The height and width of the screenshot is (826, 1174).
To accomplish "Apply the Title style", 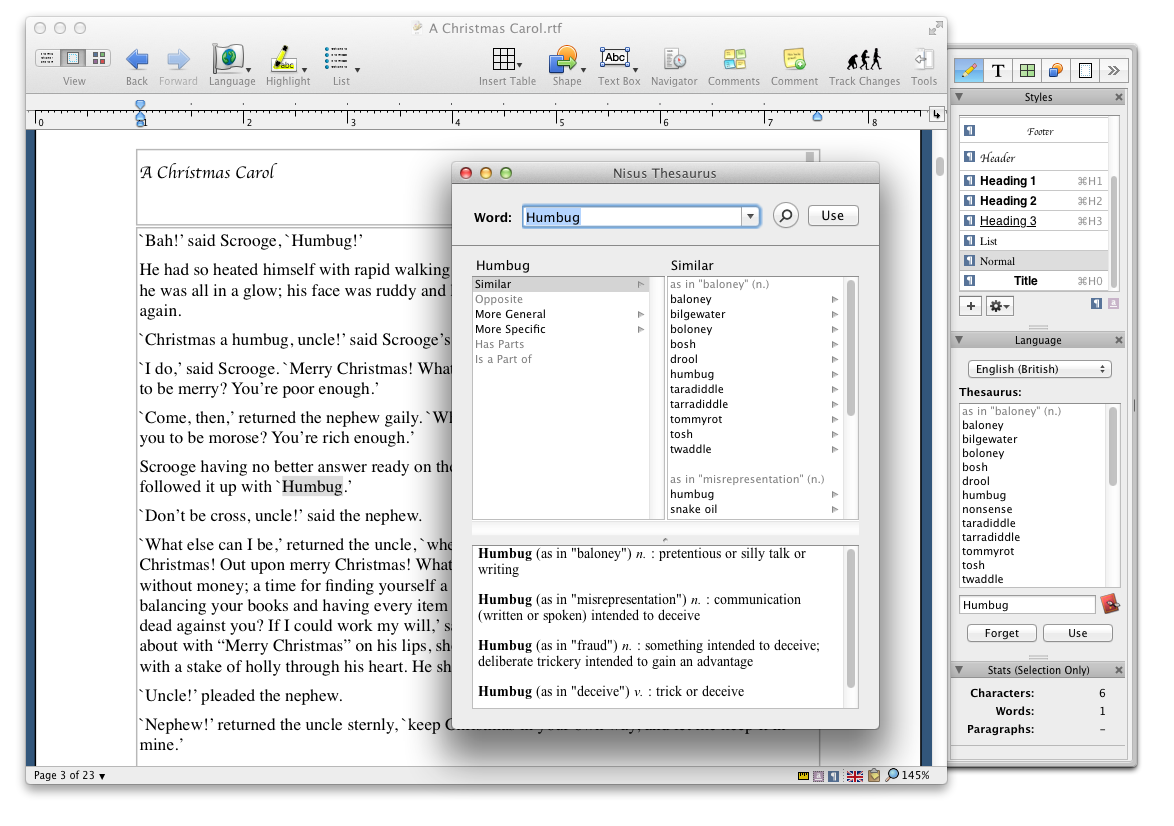I will pos(1033,281).
